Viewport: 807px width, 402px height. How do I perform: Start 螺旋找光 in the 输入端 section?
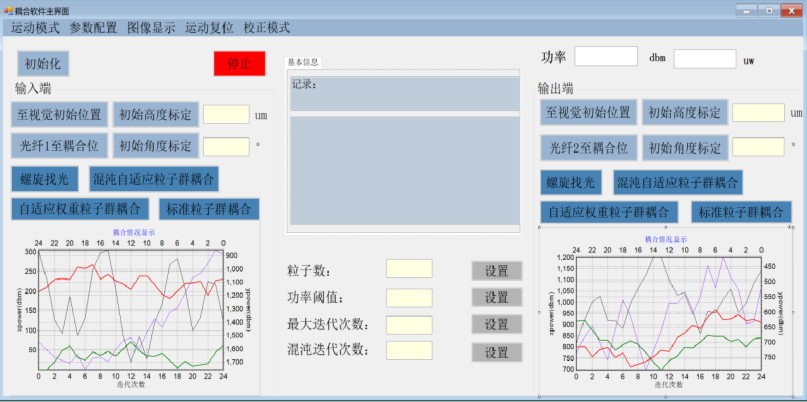45,180
